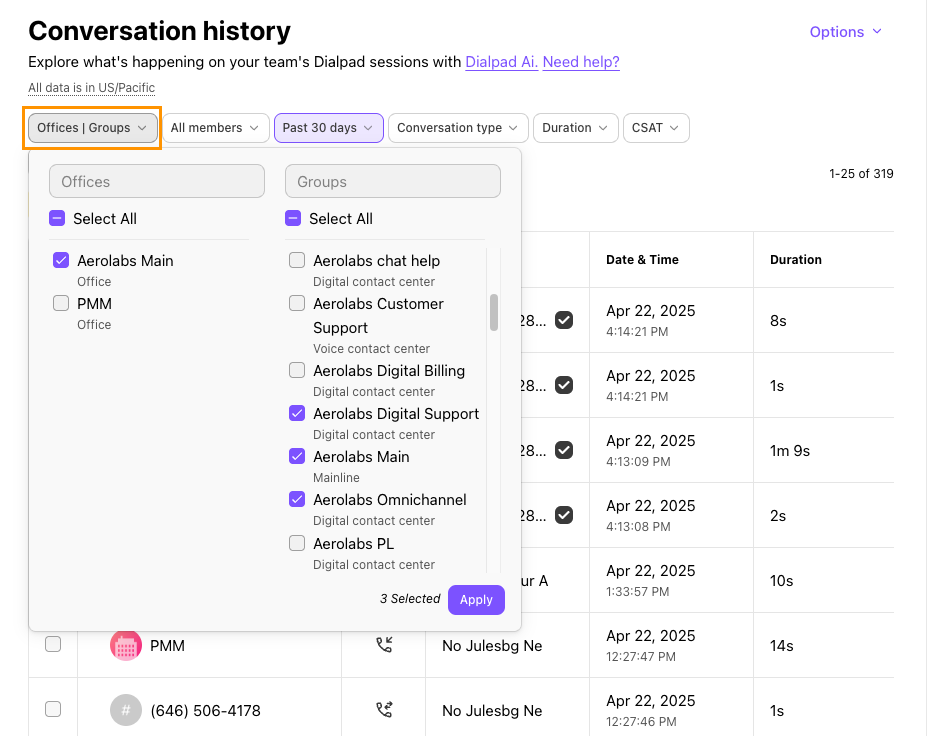This screenshot has height=736, width=927.
Task: Click the Groups list scrollbar thumb
Action: tap(494, 313)
